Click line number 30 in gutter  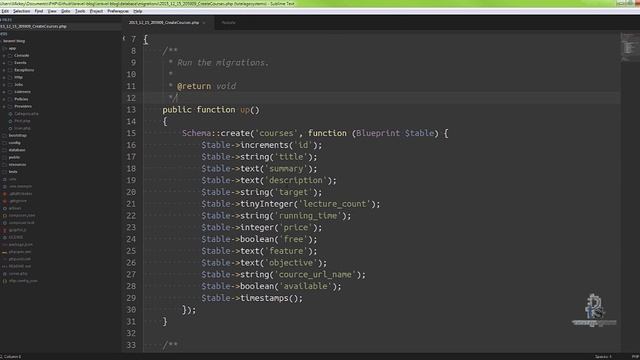pos(131,310)
